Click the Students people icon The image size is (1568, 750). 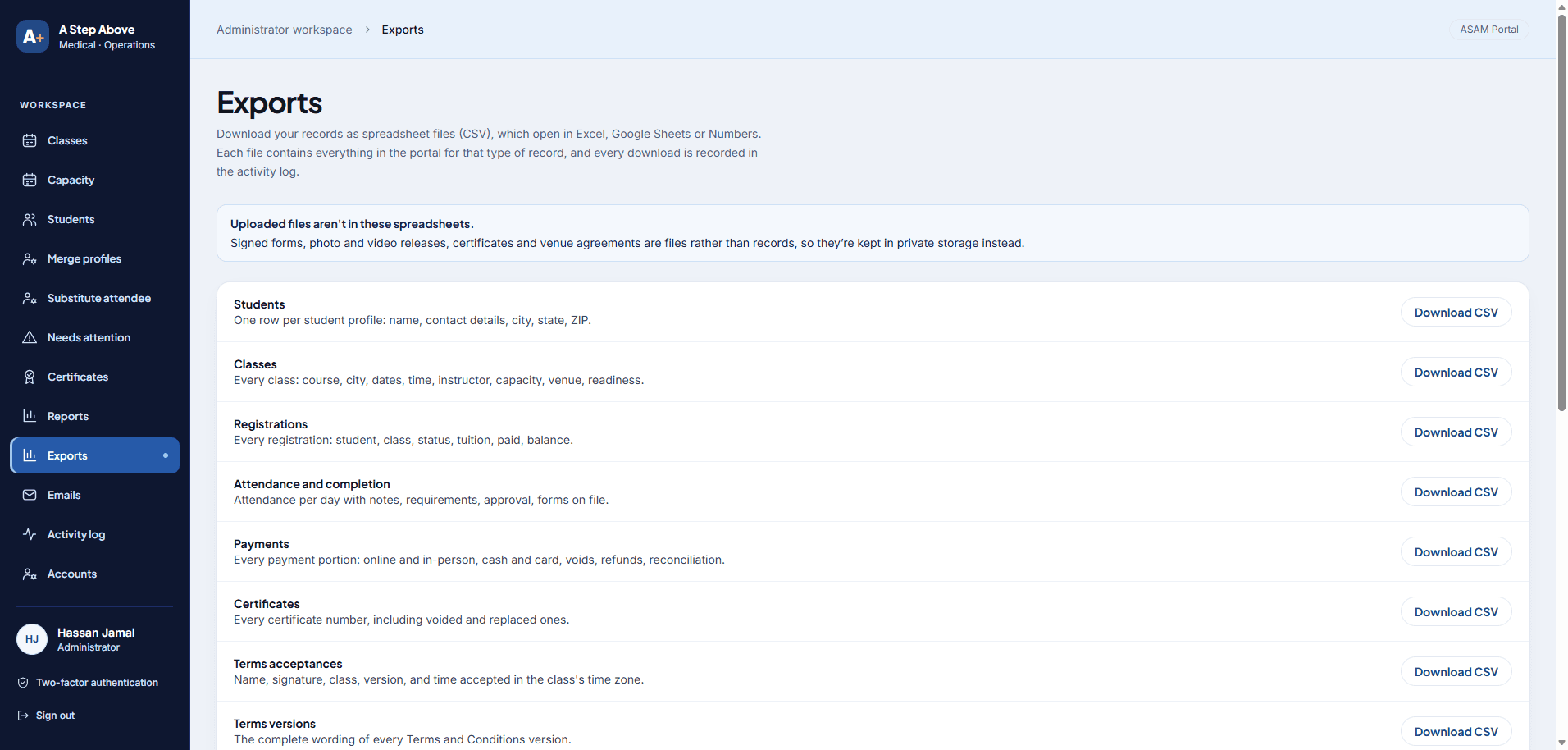click(x=30, y=219)
